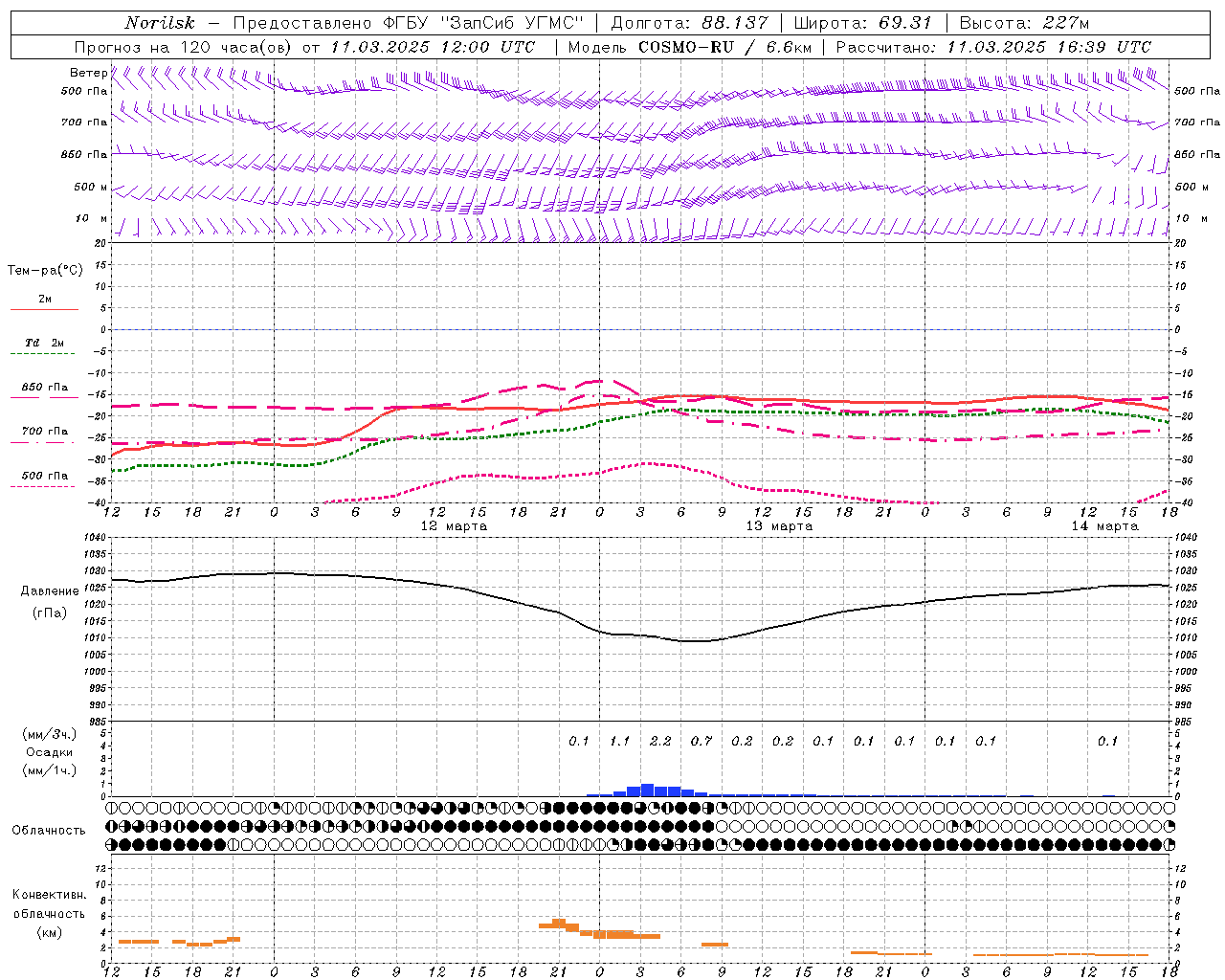The image size is (1225, 980).
Task: Click the '(гПа)' unit under Давление
Action: click(50, 613)
